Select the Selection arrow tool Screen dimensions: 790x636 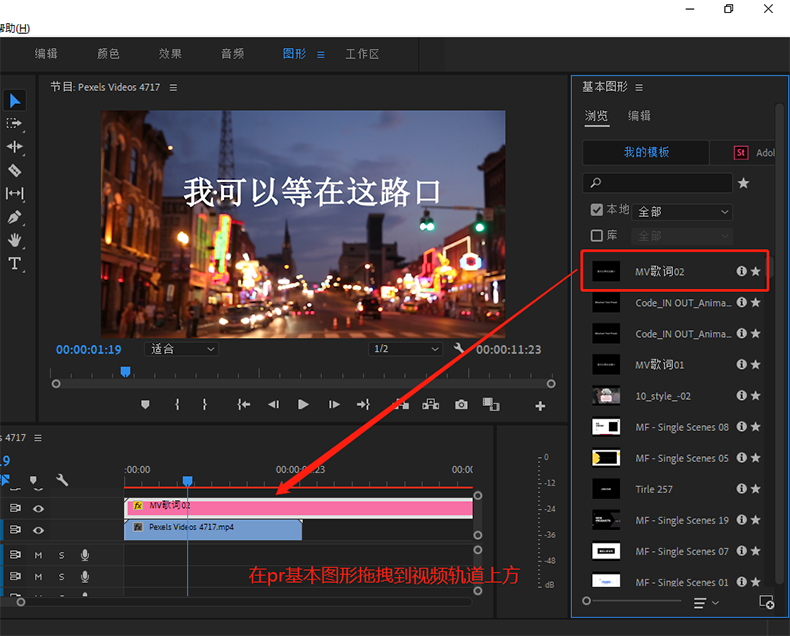pos(15,101)
